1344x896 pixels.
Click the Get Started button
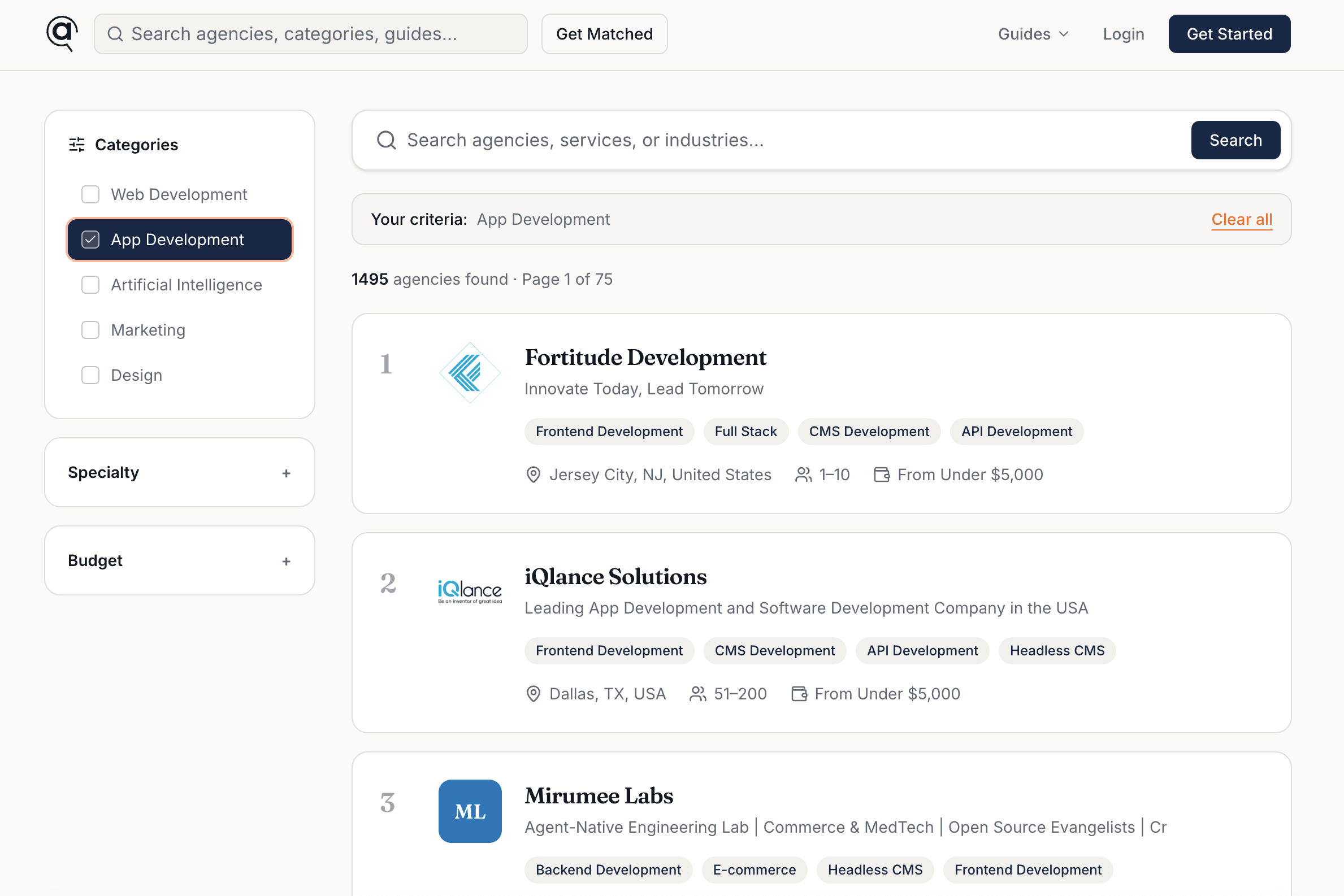pyautogui.click(x=1229, y=34)
